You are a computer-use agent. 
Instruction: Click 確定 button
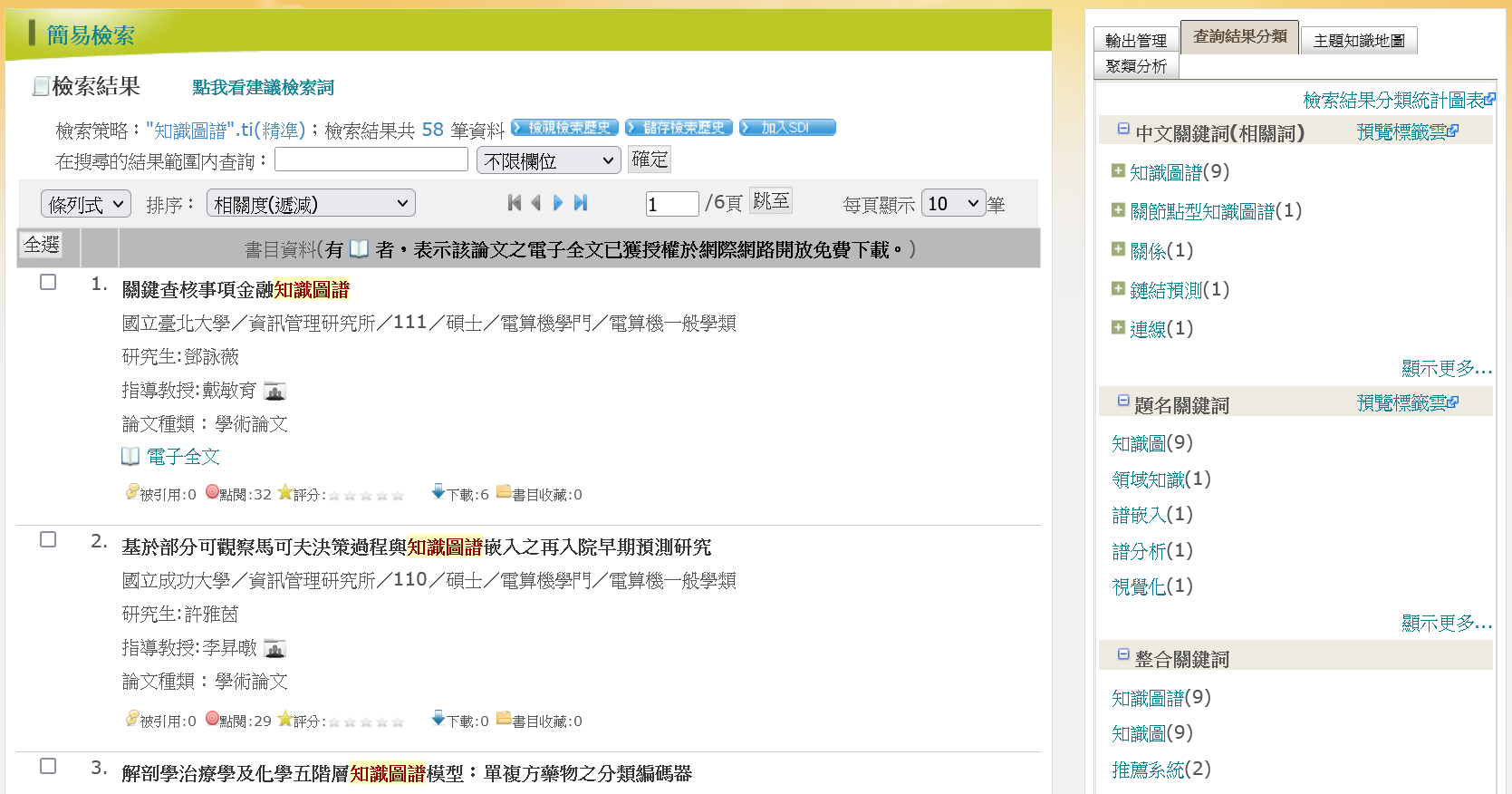(650, 160)
